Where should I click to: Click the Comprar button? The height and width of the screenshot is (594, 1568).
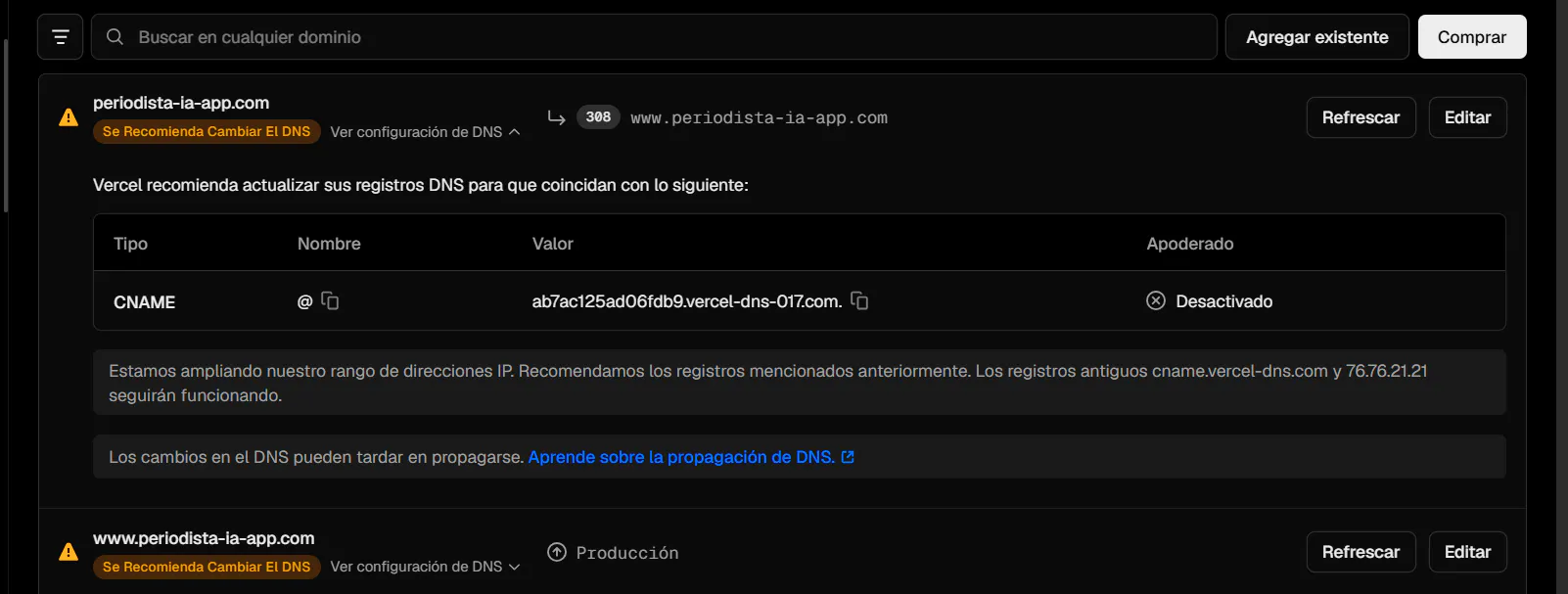(x=1472, y=37)
